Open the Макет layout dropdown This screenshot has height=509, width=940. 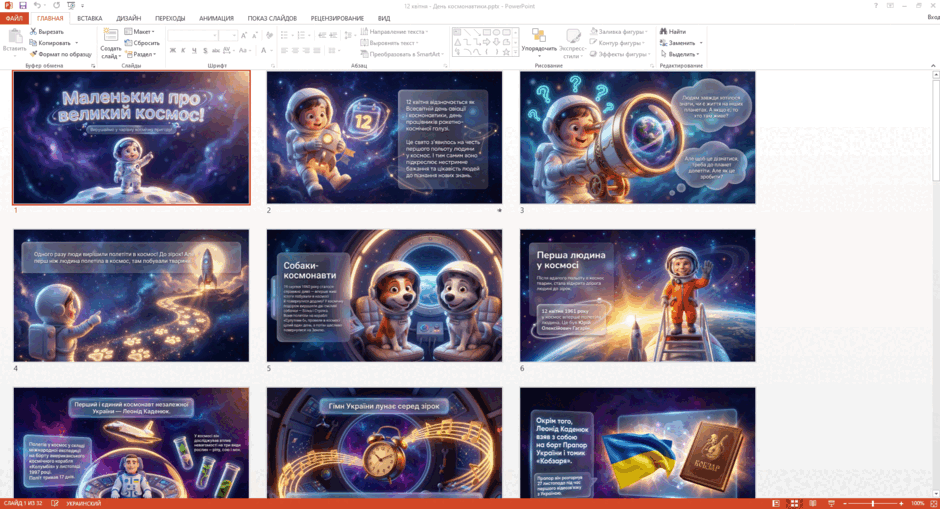tap(140, 31)
